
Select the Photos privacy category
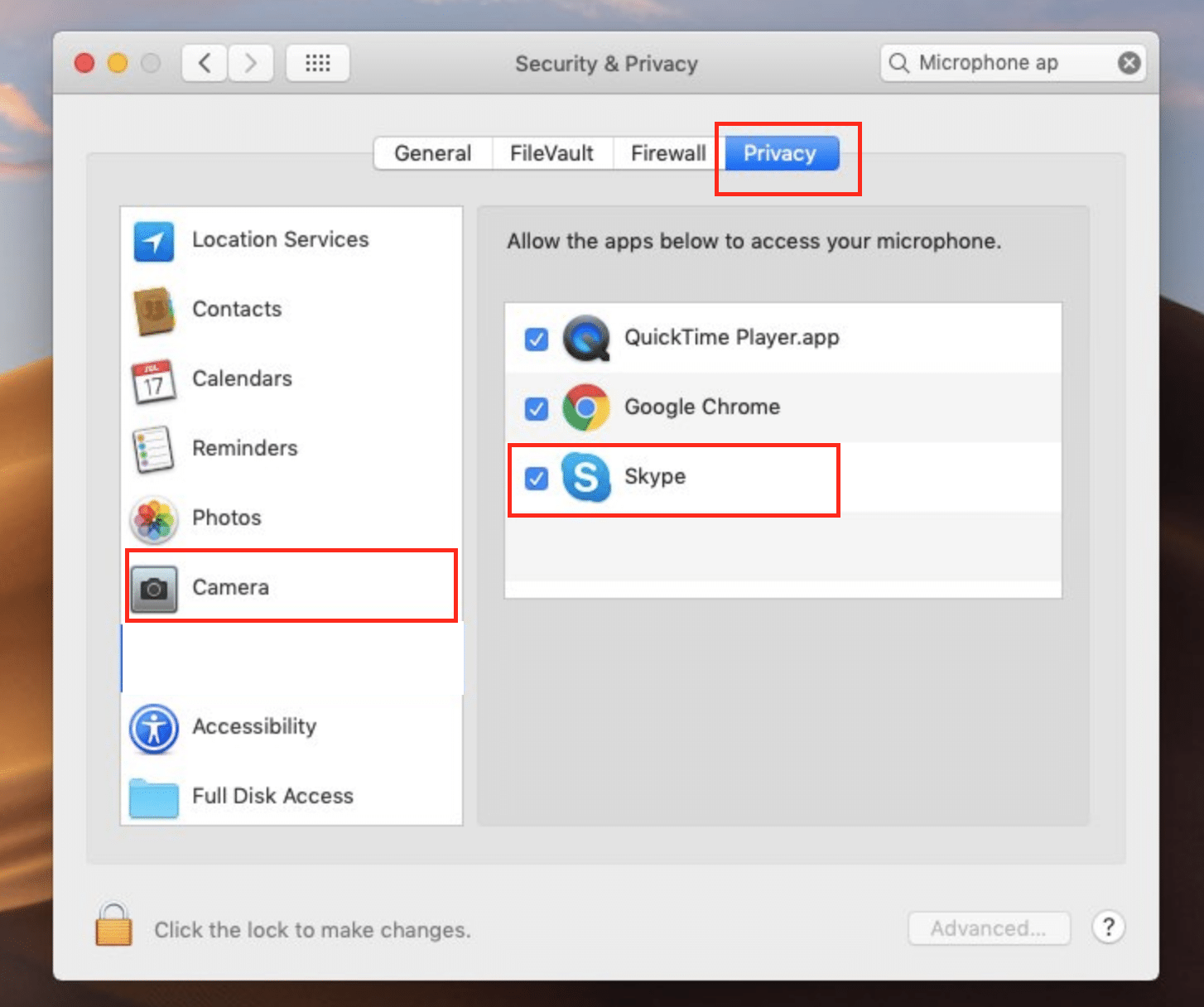click(226, 518)
